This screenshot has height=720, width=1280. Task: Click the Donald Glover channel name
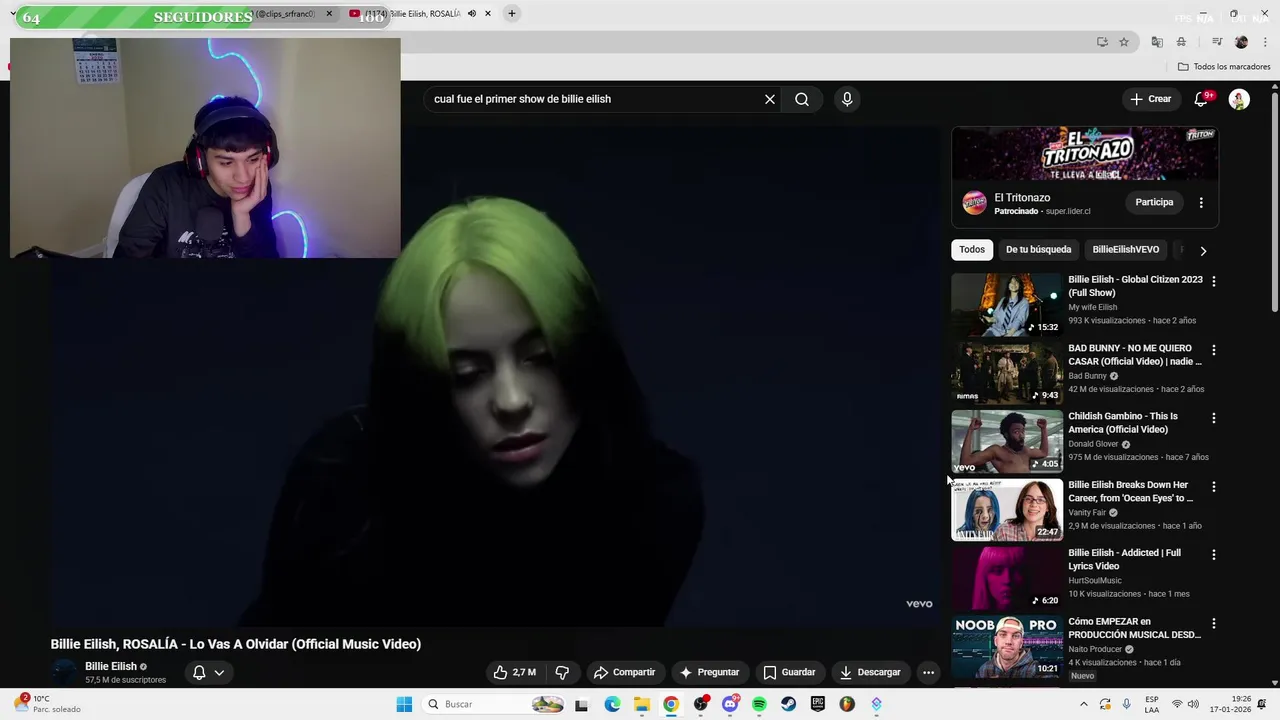click(1093, 444)
